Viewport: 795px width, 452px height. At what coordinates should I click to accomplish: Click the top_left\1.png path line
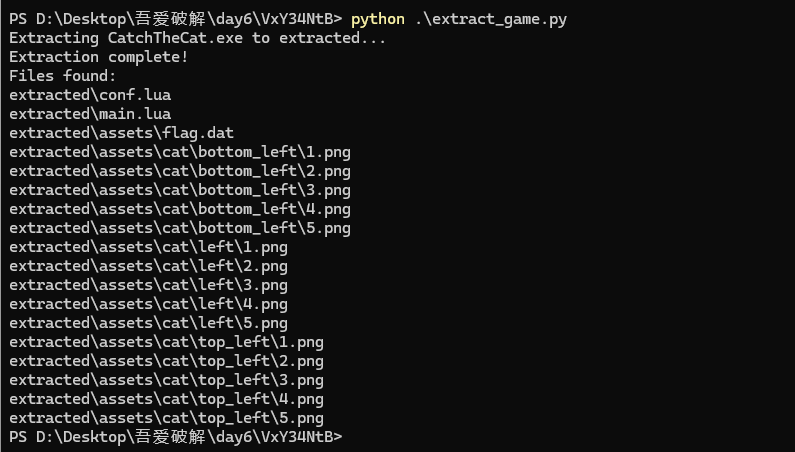tap(167, 342)
